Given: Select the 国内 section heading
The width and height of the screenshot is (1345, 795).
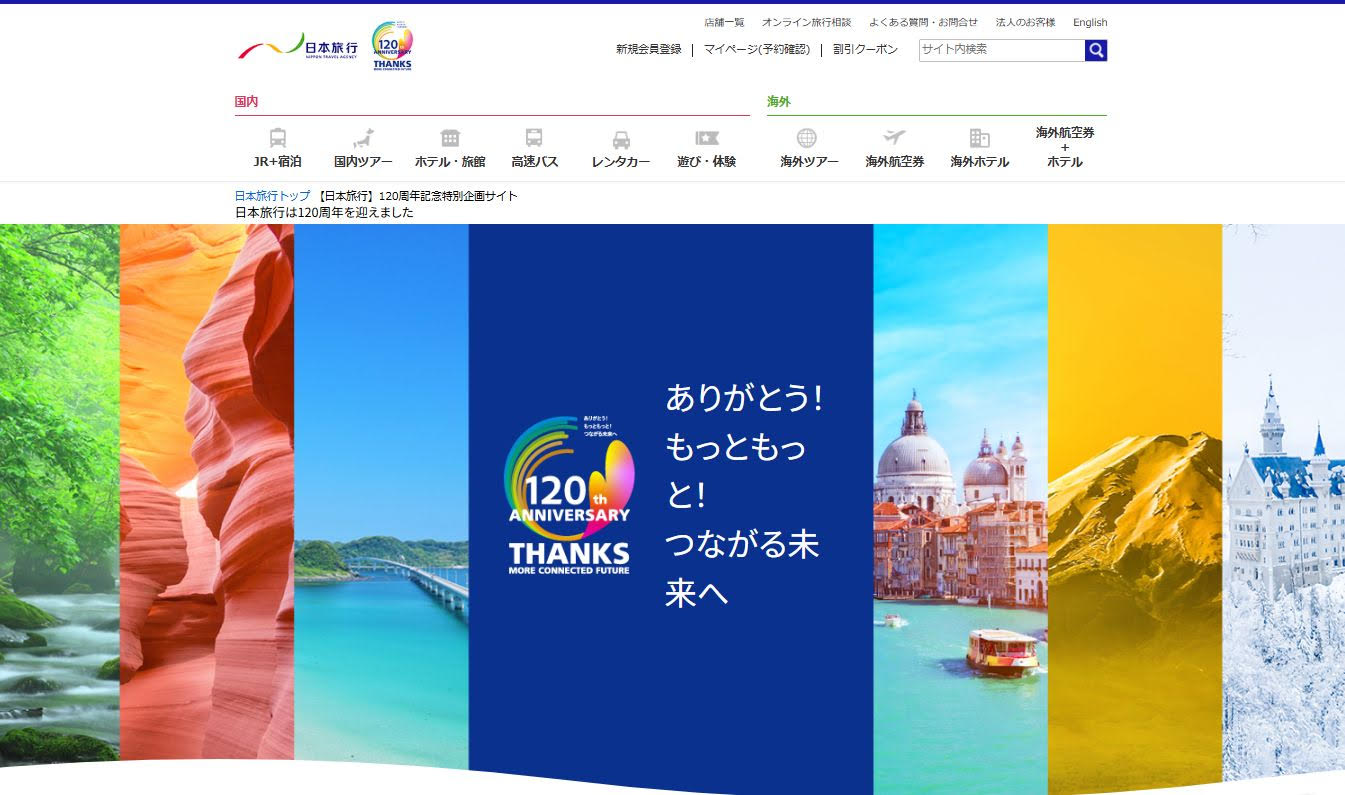Looking at the screenshot, I should pos(246,102).
